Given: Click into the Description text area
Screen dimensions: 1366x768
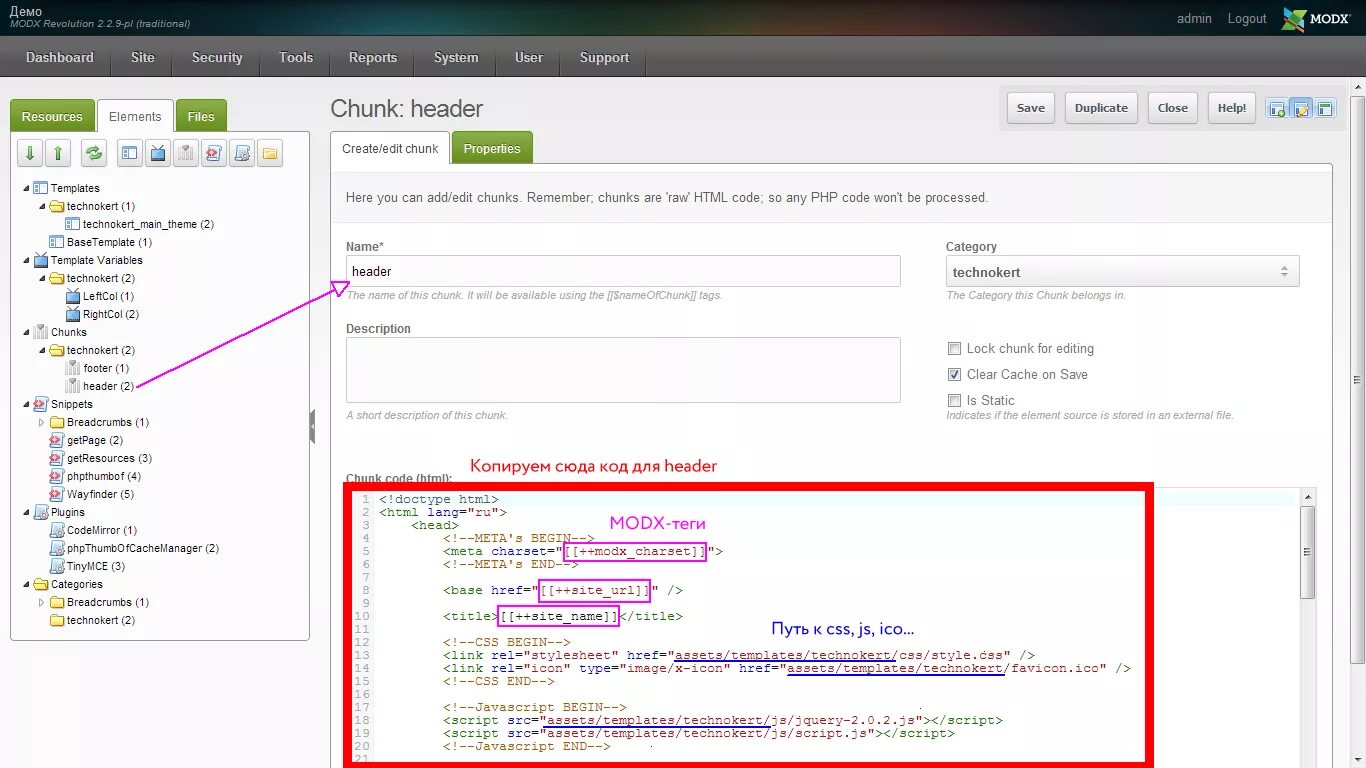Looking at the screenshot, I should tap(623, 370).
